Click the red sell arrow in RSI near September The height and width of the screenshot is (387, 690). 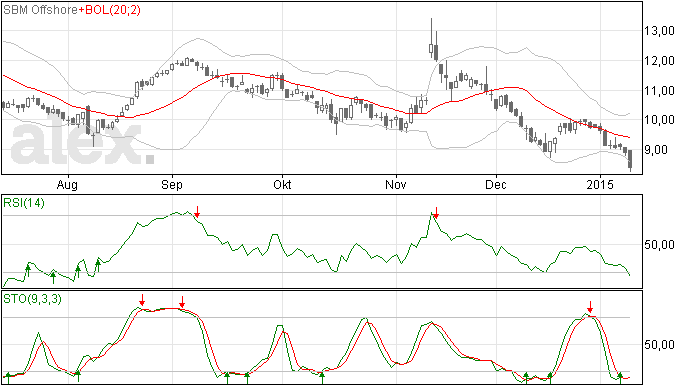[x=197, y=212]
